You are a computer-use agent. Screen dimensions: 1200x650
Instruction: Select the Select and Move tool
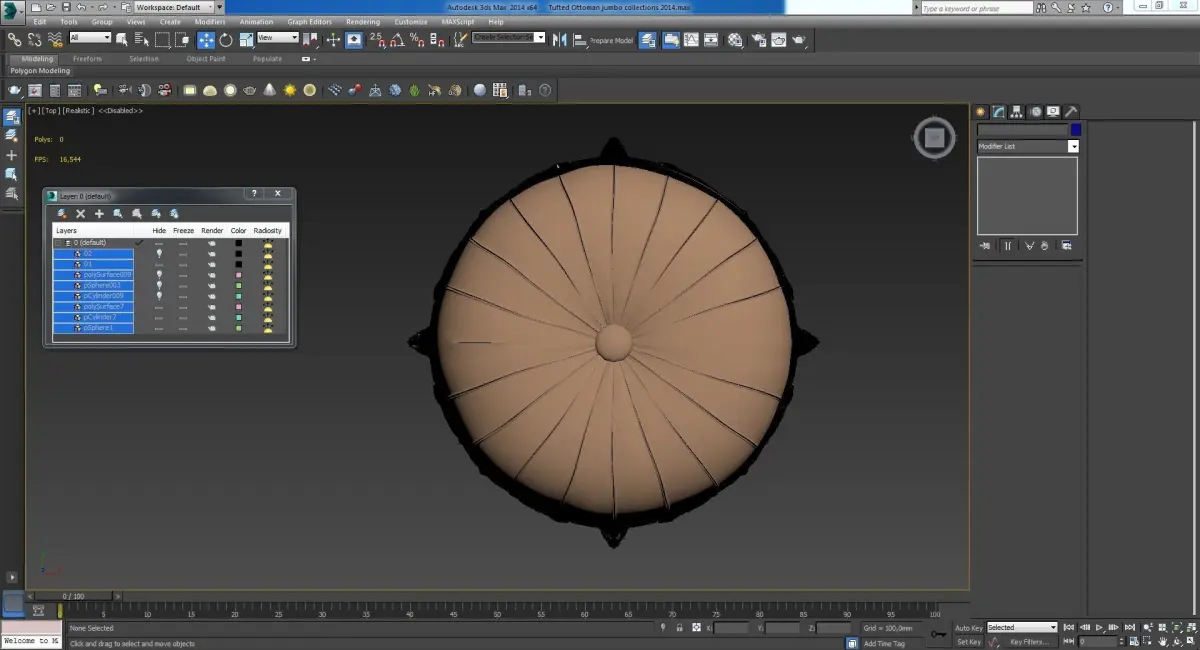tap(206, 40)
